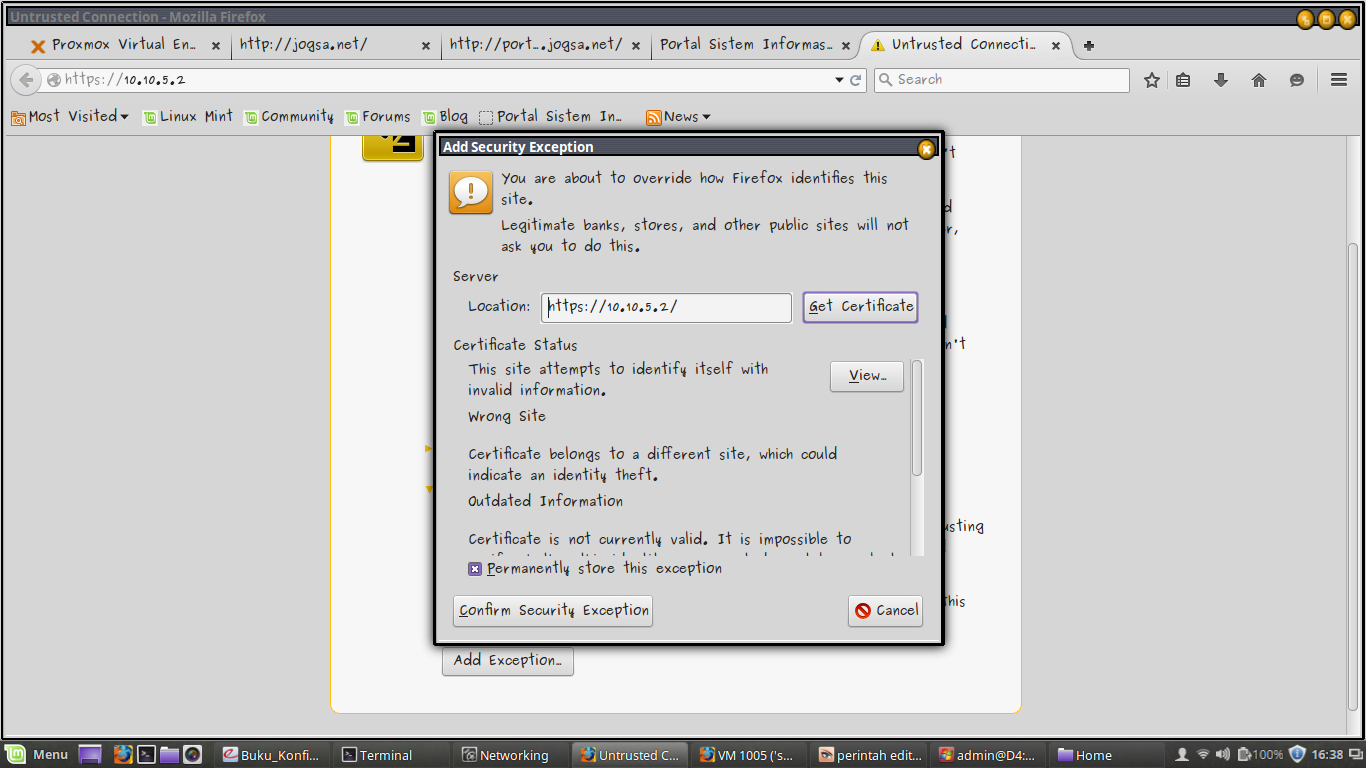Switch to the http://port...jogsa.net/ tab
Screen dimensions: 1366x768
point(546,45)
